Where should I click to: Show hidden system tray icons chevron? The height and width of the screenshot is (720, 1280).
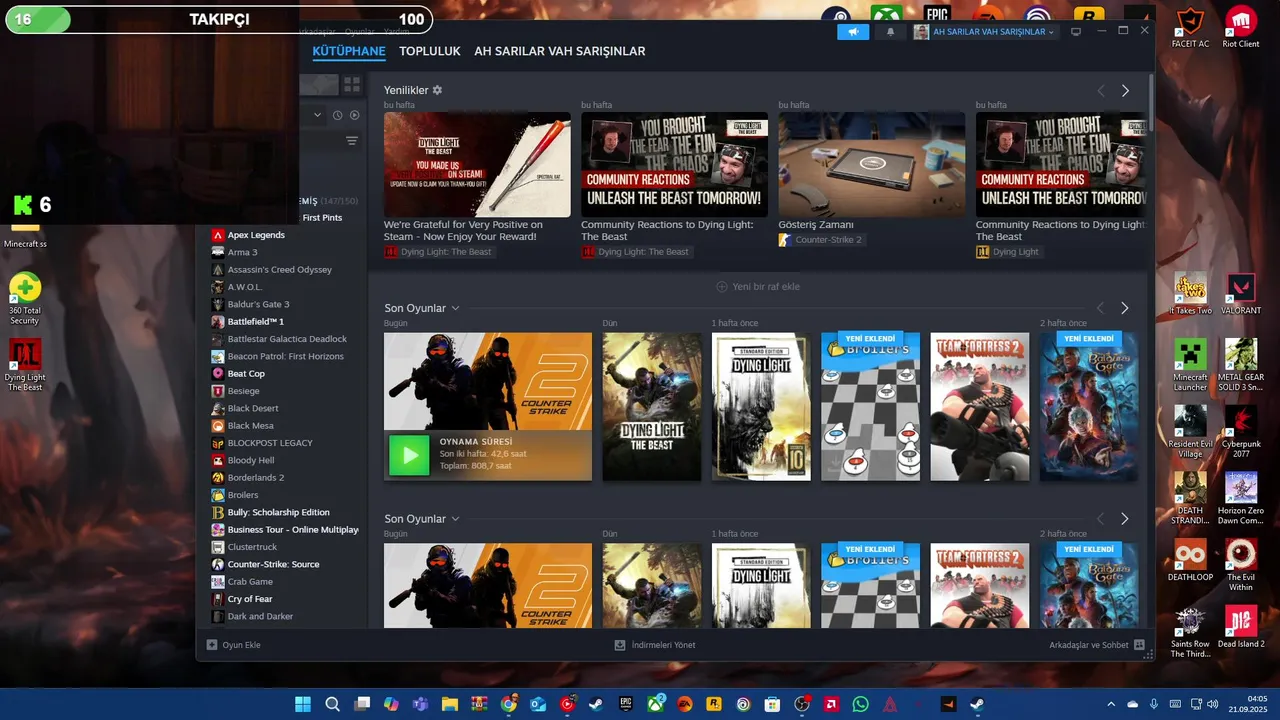[x=1111, y=704]
